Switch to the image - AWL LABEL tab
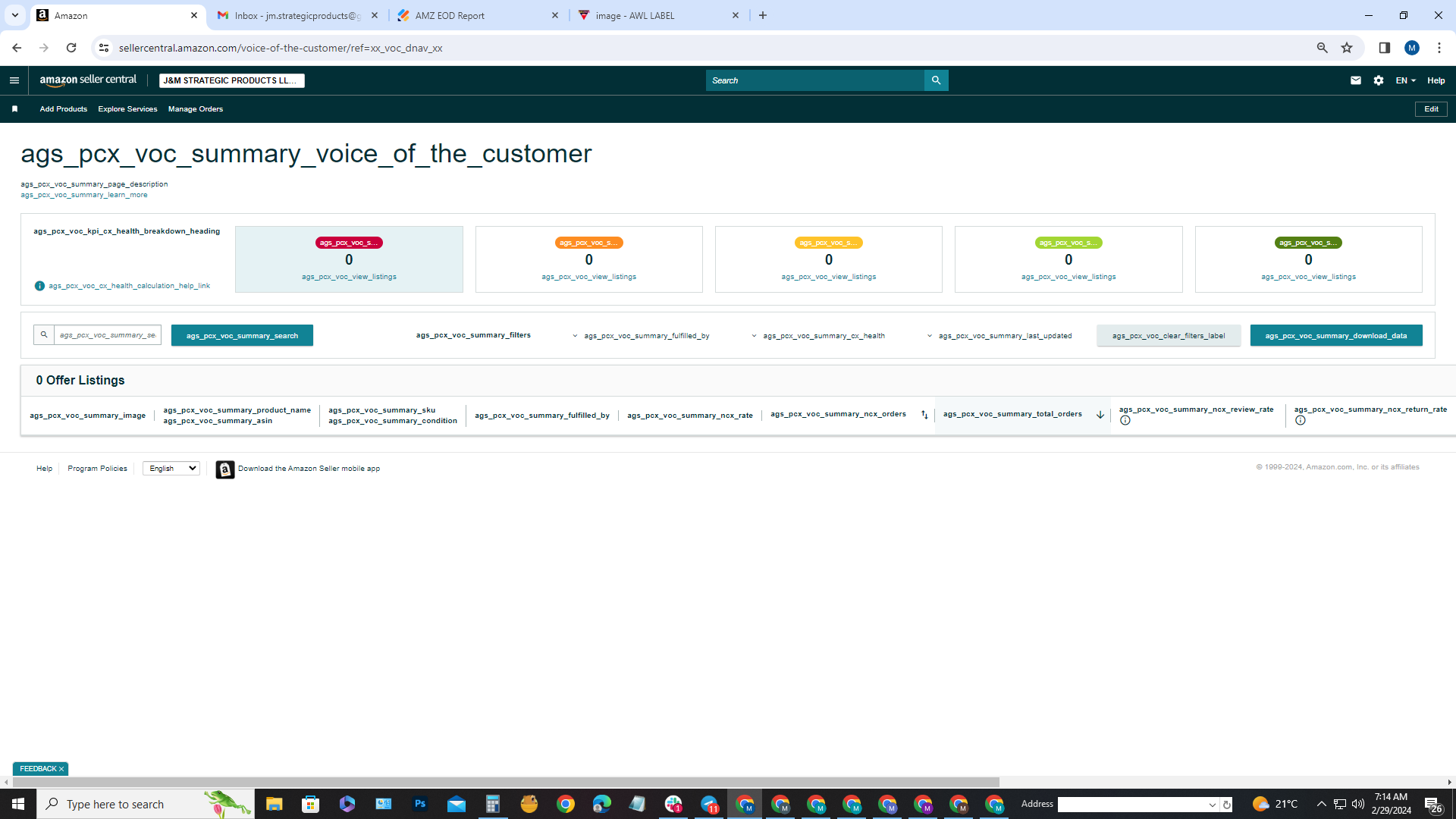The image size is (1456, 819). [x=658, y=15]
